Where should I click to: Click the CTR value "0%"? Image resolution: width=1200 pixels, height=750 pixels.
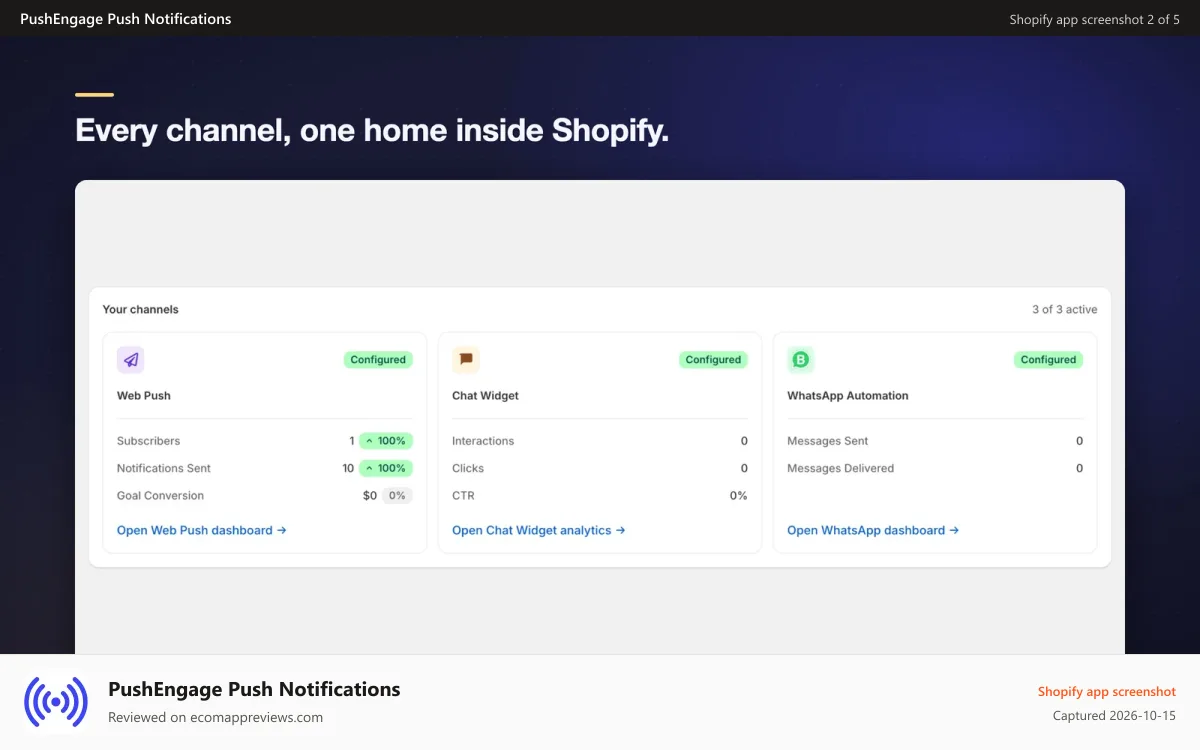click(x=739, y=496)
